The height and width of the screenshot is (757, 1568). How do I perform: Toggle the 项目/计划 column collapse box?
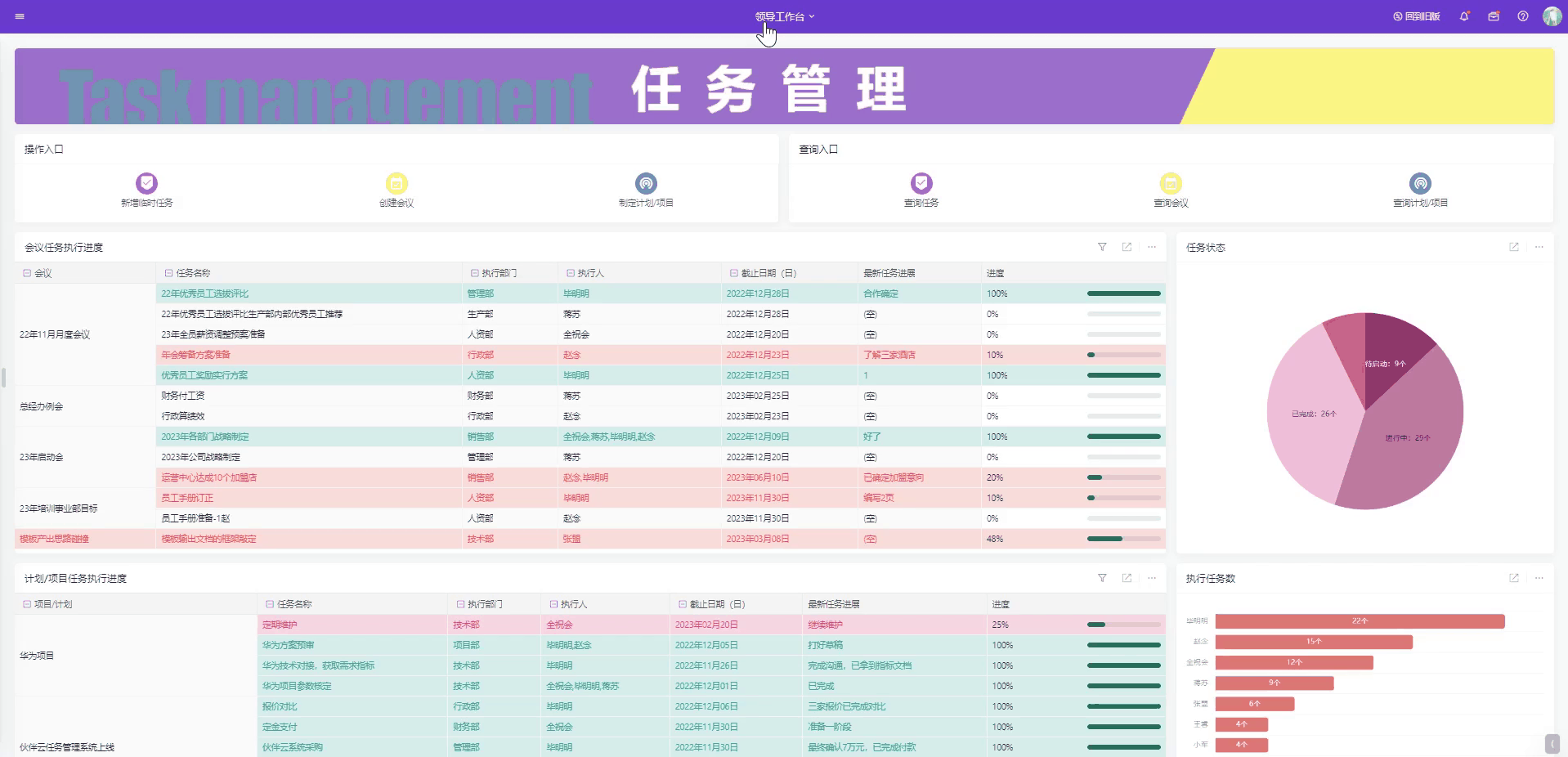(x=27, y=604)
